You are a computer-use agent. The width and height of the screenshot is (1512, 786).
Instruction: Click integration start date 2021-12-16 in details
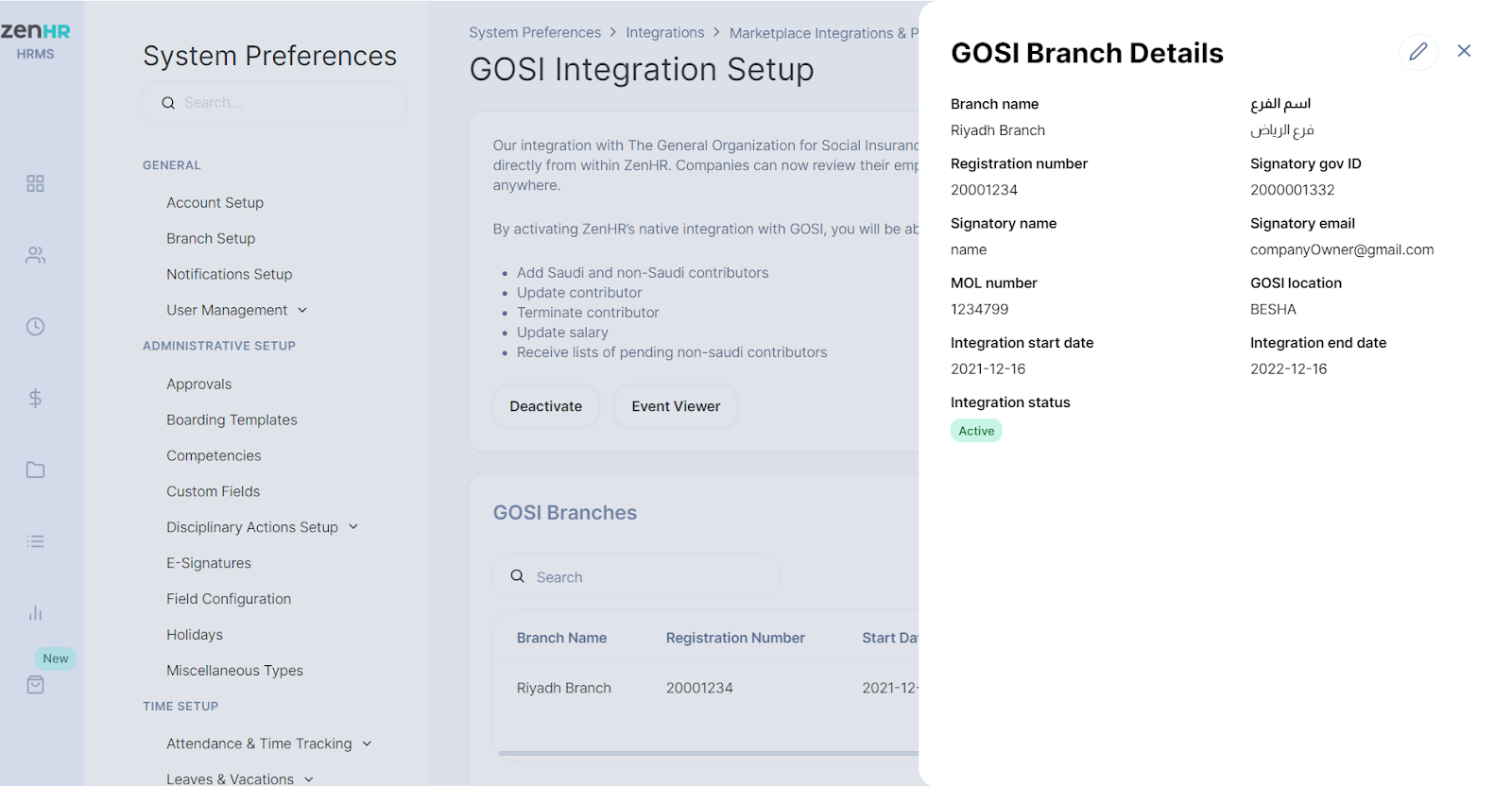(x=988, y=368)
